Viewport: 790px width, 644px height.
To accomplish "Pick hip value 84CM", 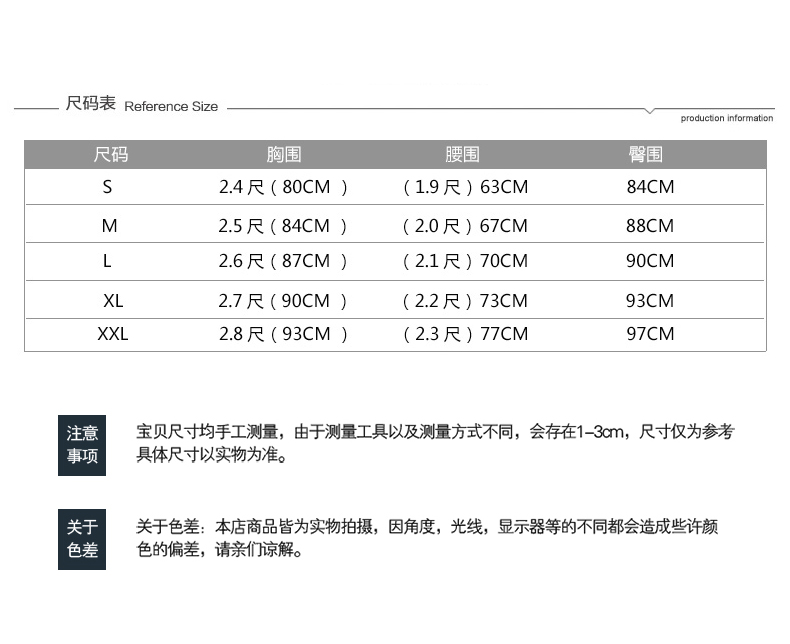I will click(650, 187).
